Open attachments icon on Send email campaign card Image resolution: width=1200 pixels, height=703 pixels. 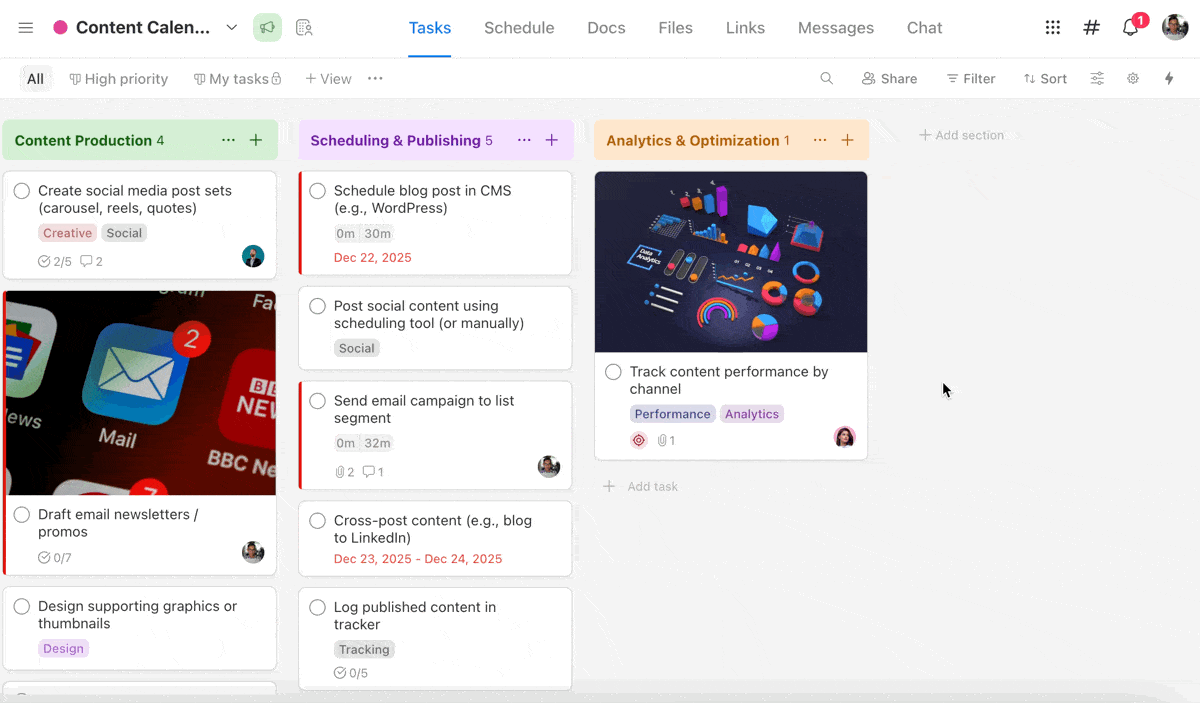(344, 472)
